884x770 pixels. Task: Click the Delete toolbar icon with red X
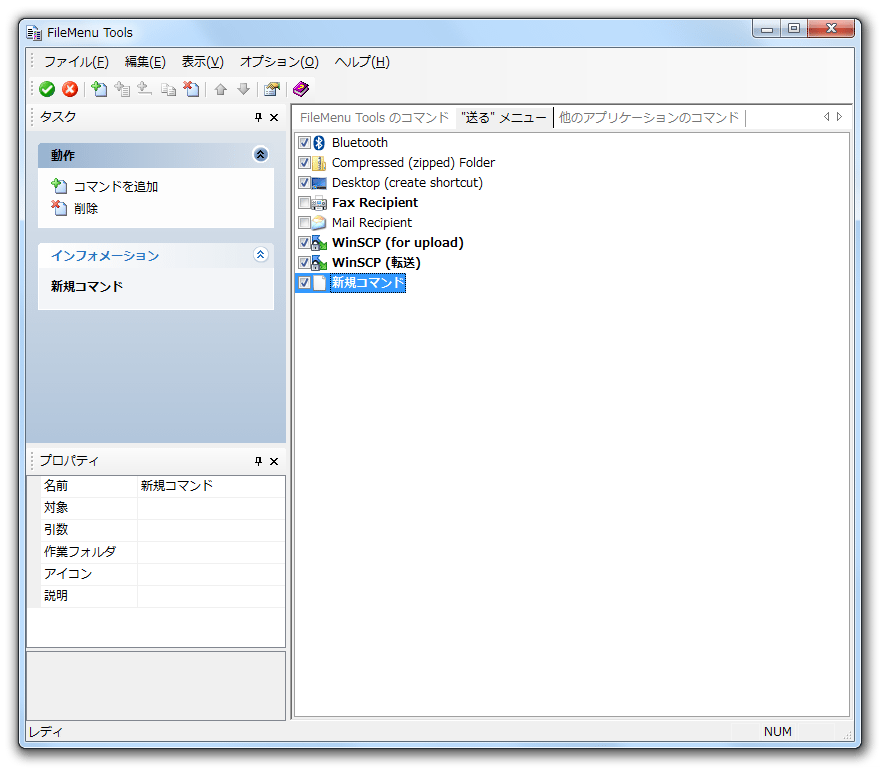pos(191,89)
